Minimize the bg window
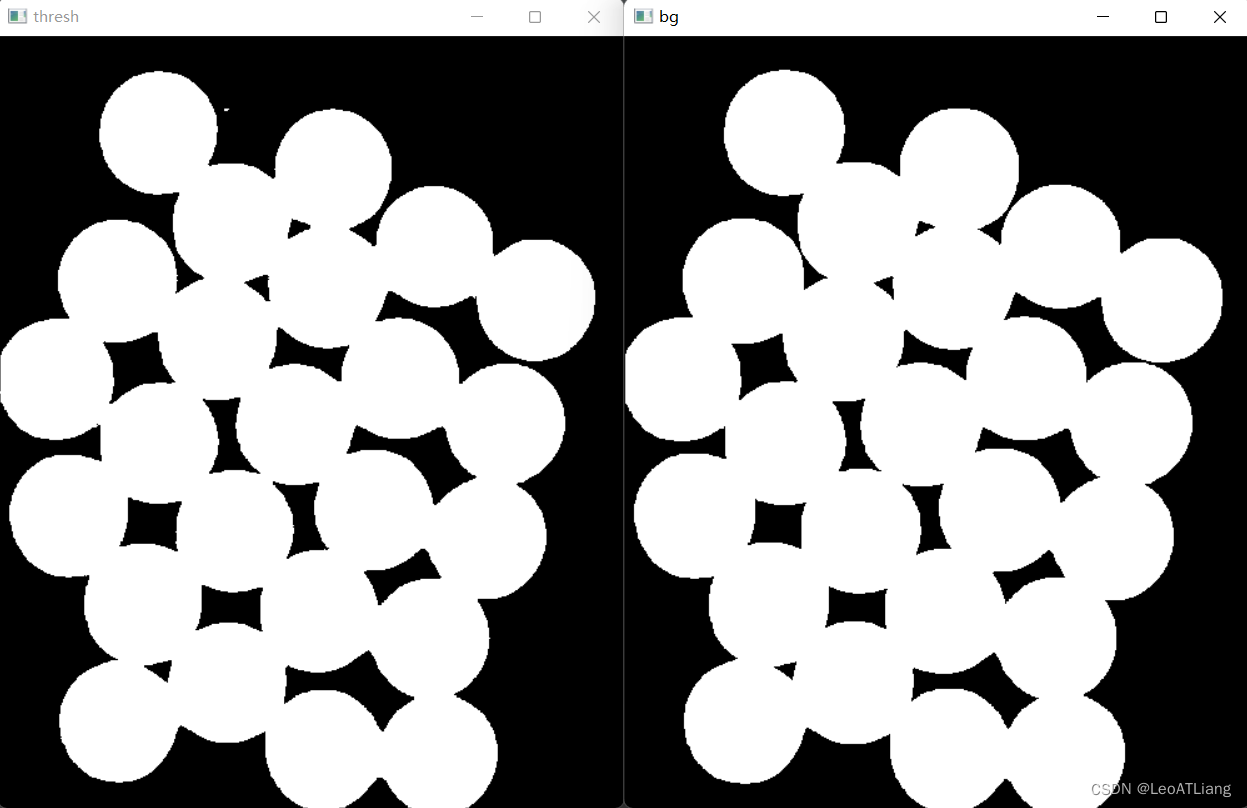The height and width of the screenshot is (808, 1247). tap(1103, 17)
